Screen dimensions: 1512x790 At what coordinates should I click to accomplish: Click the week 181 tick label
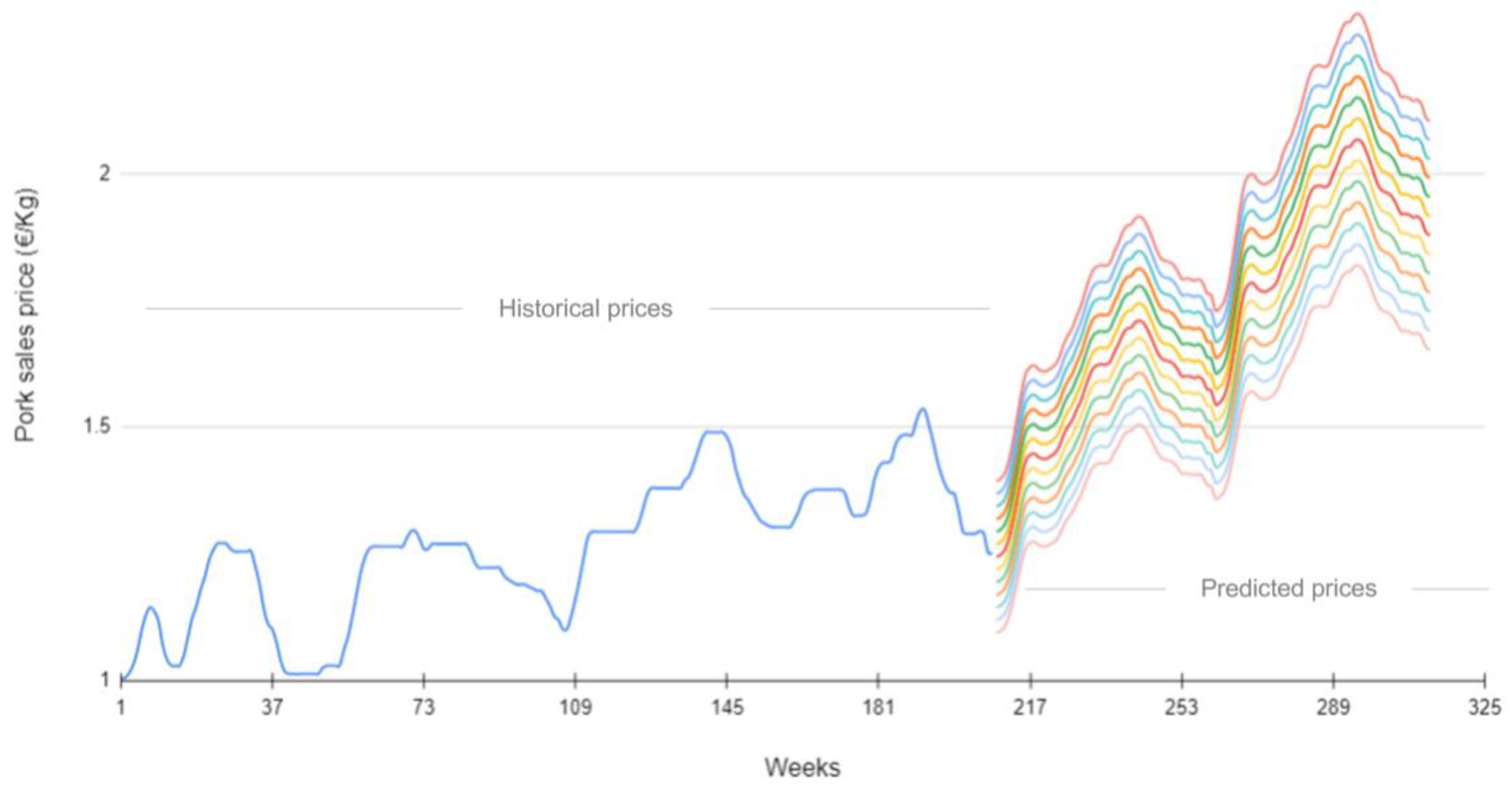[878, 707]
